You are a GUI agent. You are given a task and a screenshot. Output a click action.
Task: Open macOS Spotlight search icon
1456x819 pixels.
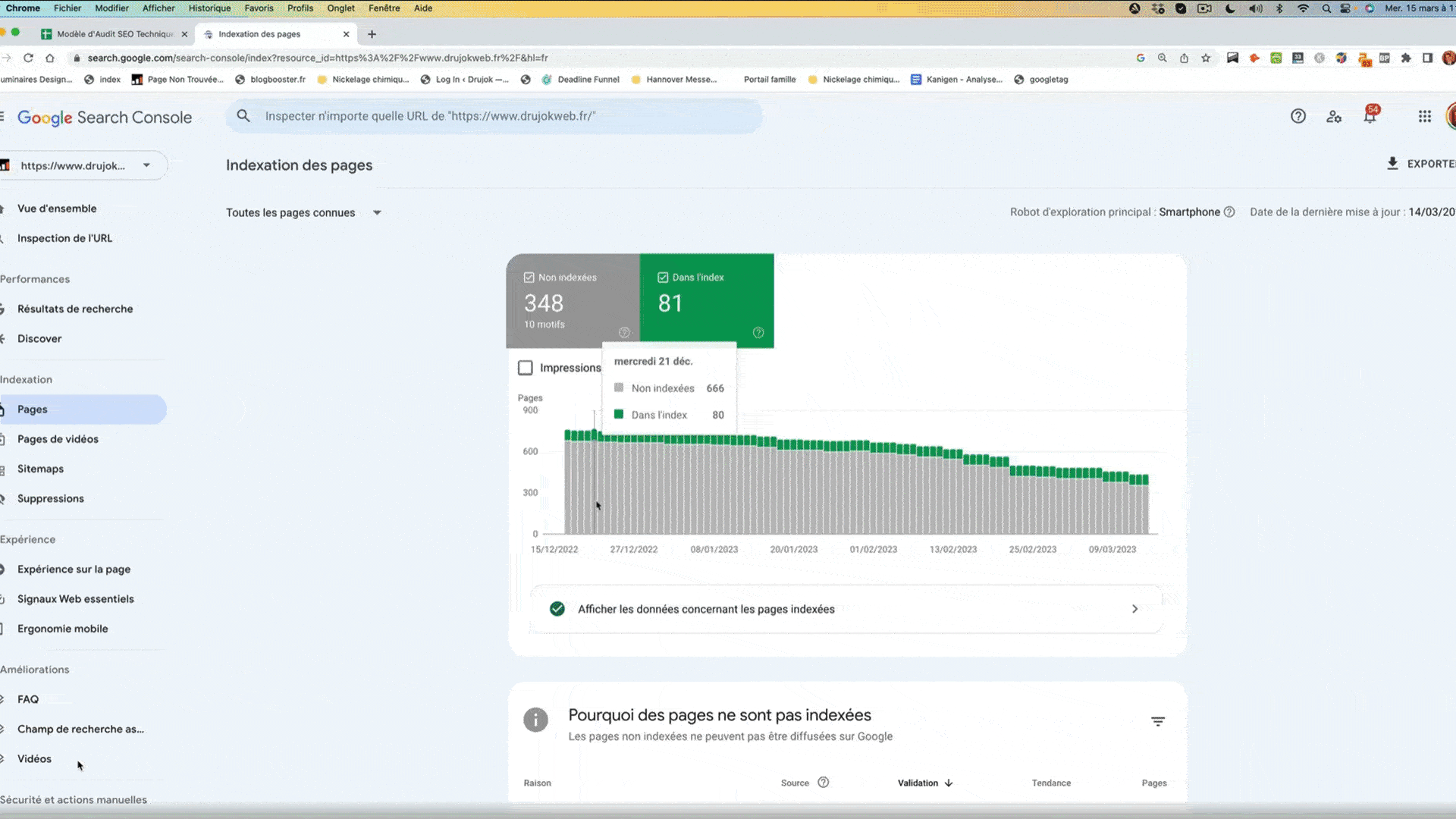1326,8
